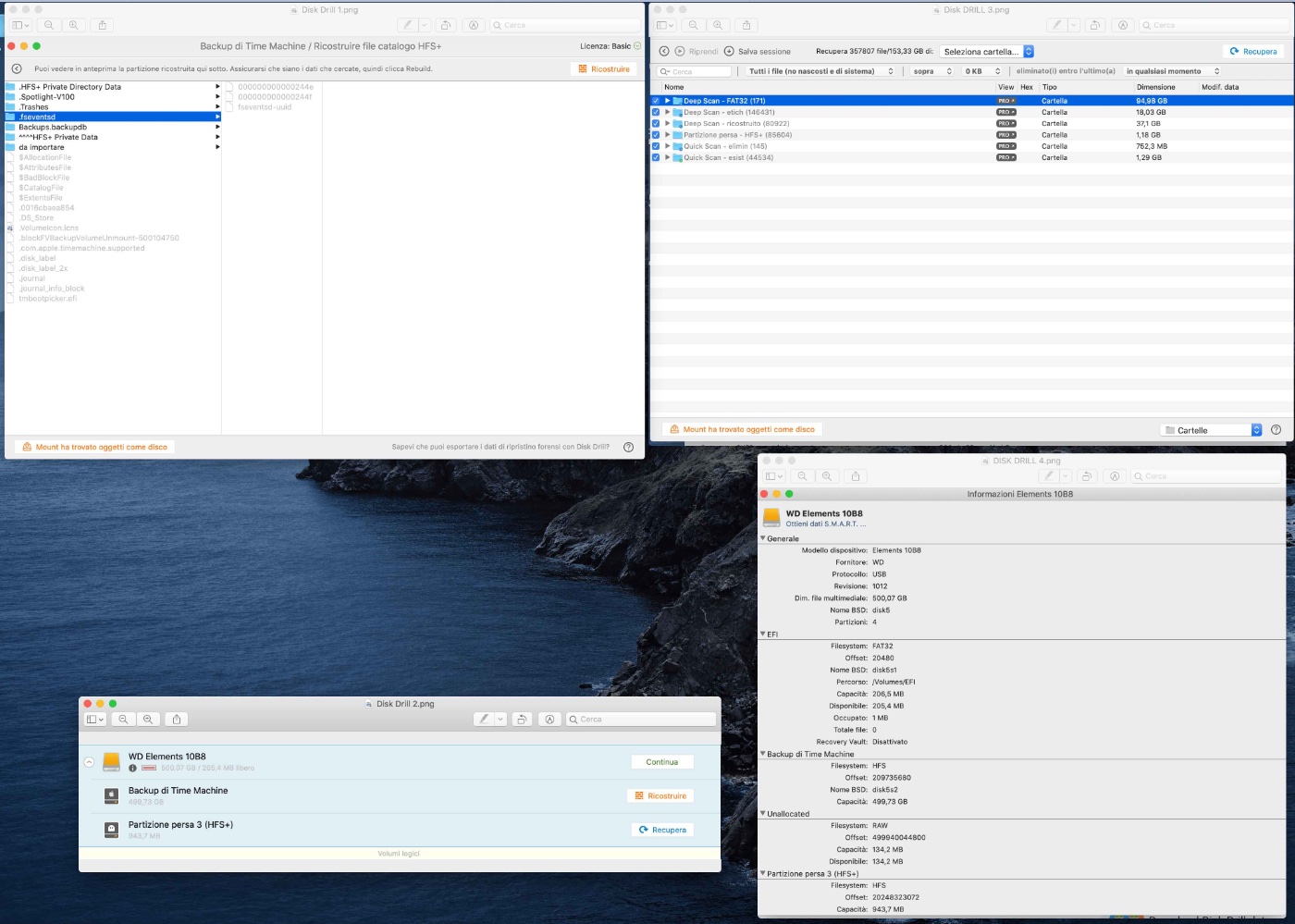
Task: Share the Disk Drill 2.png image
Action: pos(177,719)
